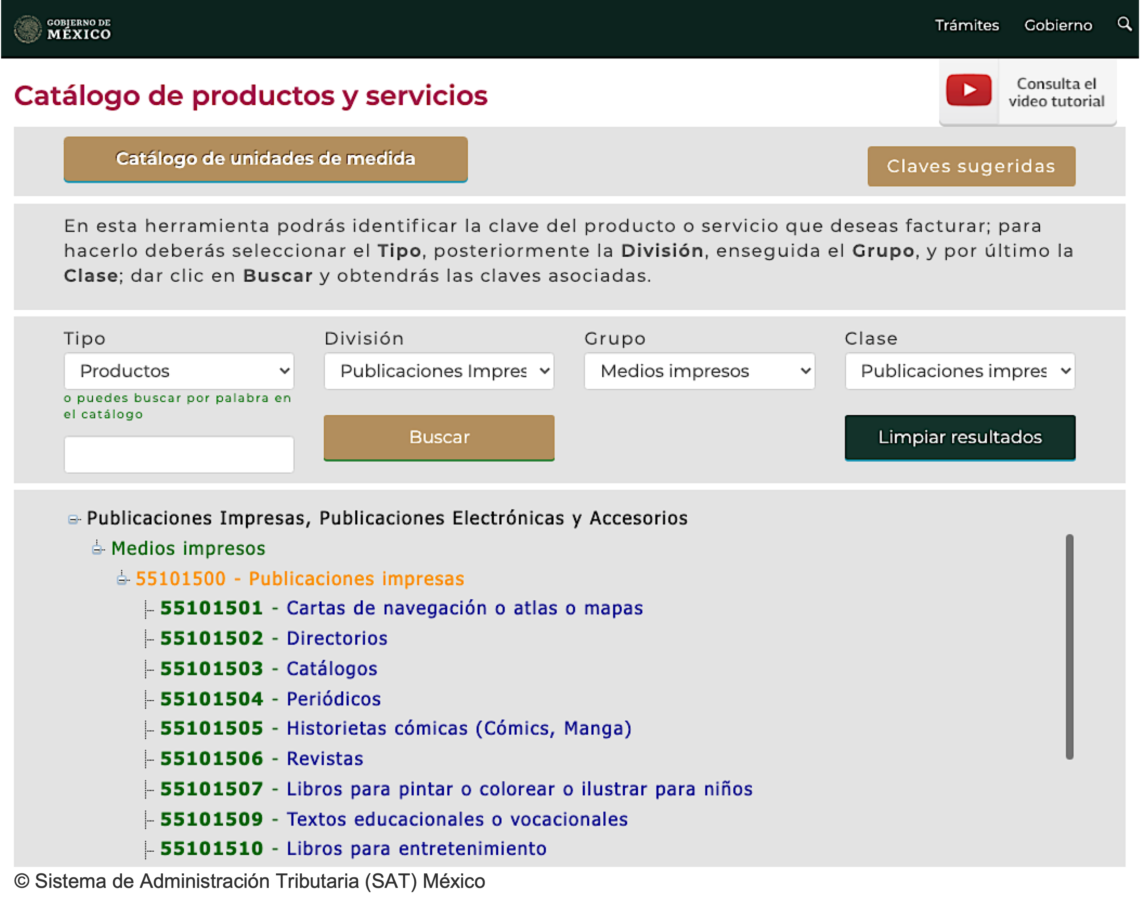
Task: Collapse the Medios impresos tree node
Action: (x=98, y=548)
